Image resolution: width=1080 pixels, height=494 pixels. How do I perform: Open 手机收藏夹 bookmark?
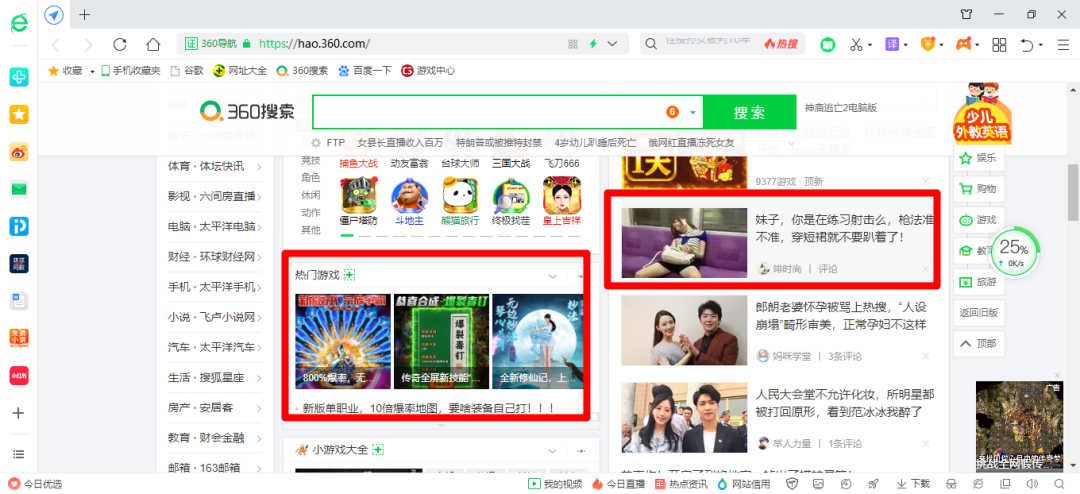tap(131, 70)
